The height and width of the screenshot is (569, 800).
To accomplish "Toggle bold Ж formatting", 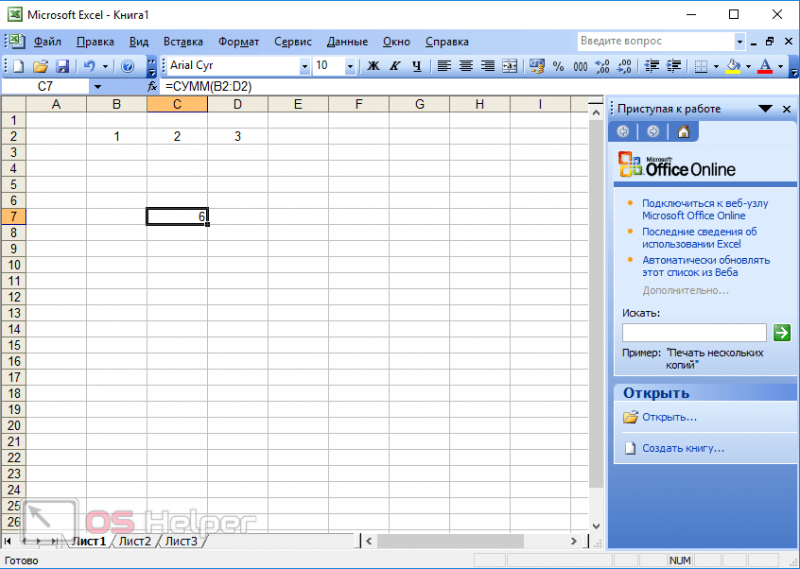I will coord(373,66).
